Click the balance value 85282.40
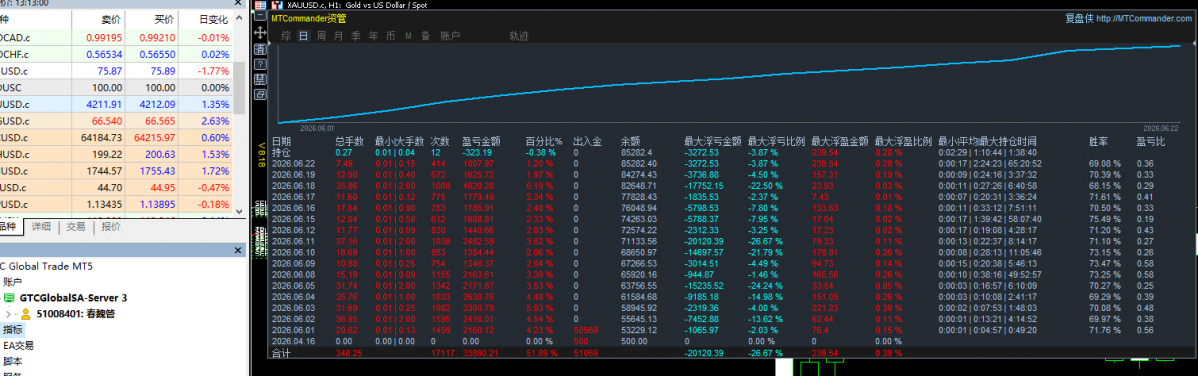Viewport: 1198px width, 376px height. click(x=639, y=163)
